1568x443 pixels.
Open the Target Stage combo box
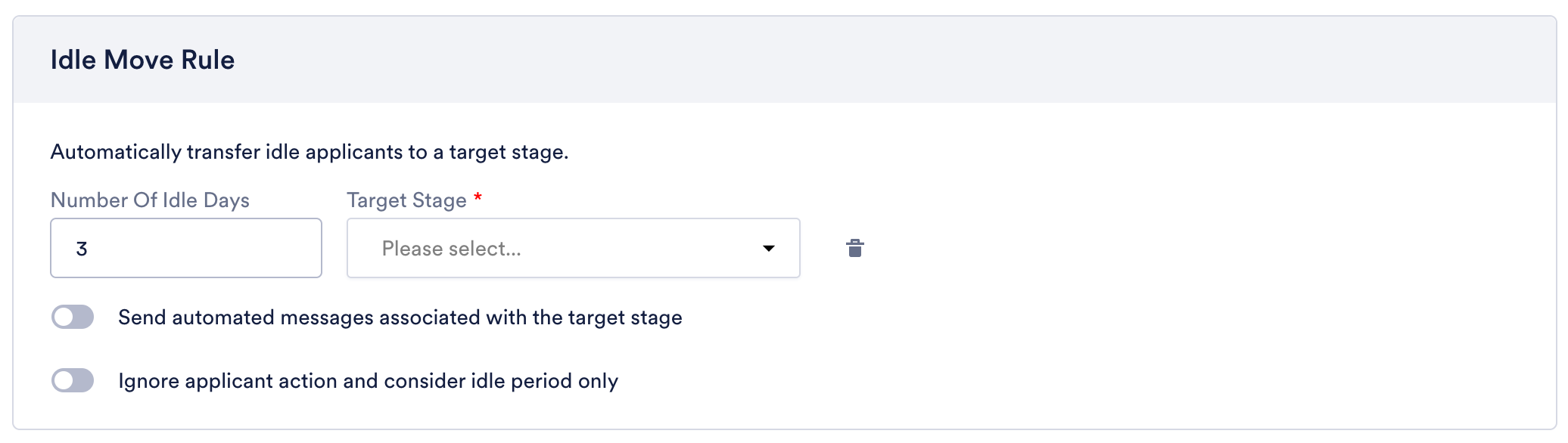573,248
